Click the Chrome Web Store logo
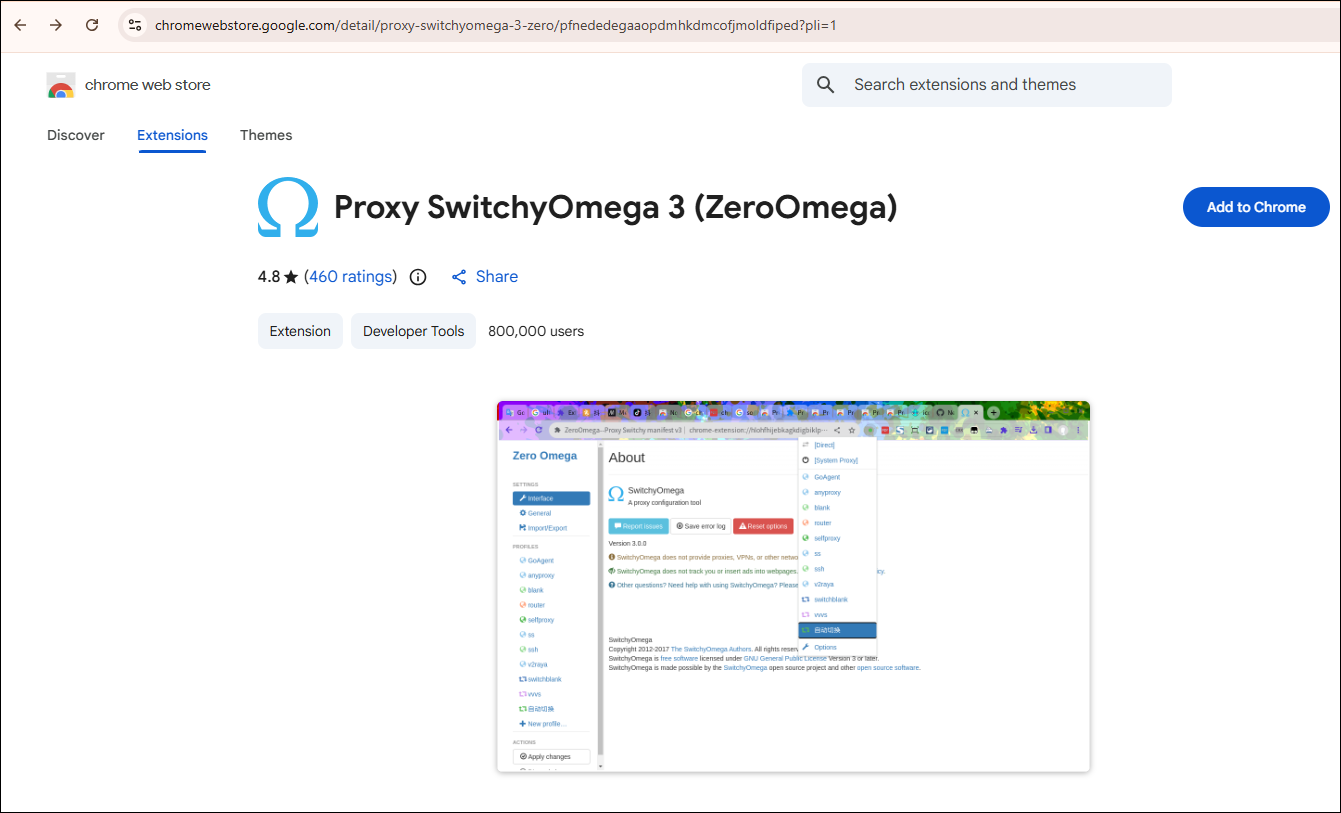This screenshot has width=1341, height=813. [x=61, y=86]
